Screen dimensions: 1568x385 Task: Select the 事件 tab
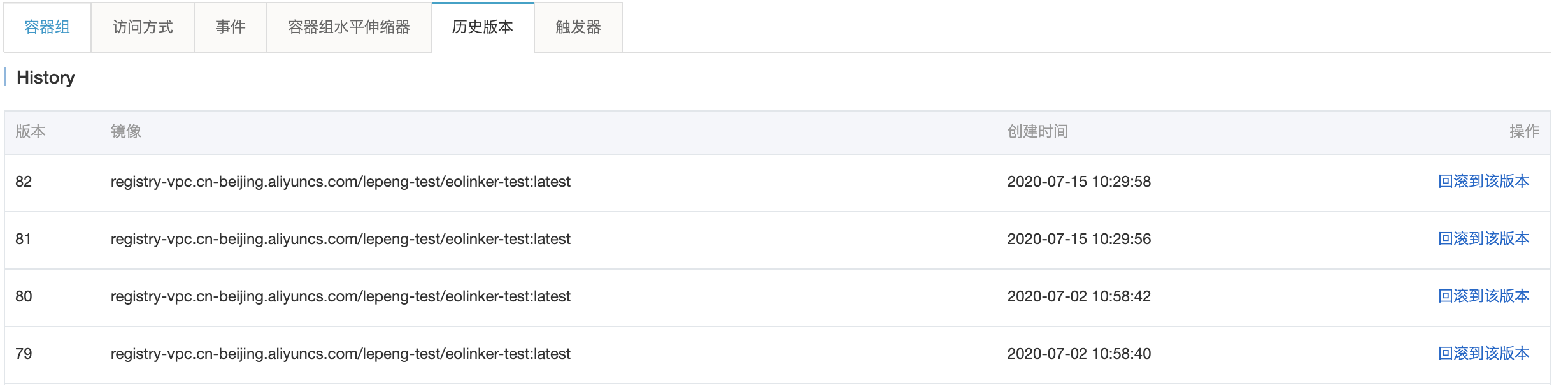231,27
